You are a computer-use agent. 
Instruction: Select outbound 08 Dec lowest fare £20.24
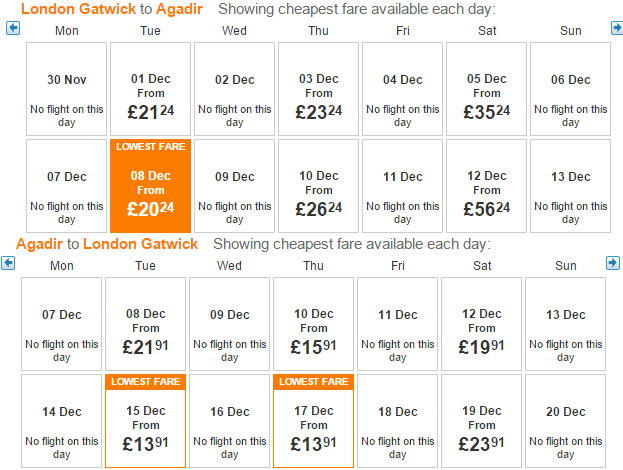click(x=151, y=186)
